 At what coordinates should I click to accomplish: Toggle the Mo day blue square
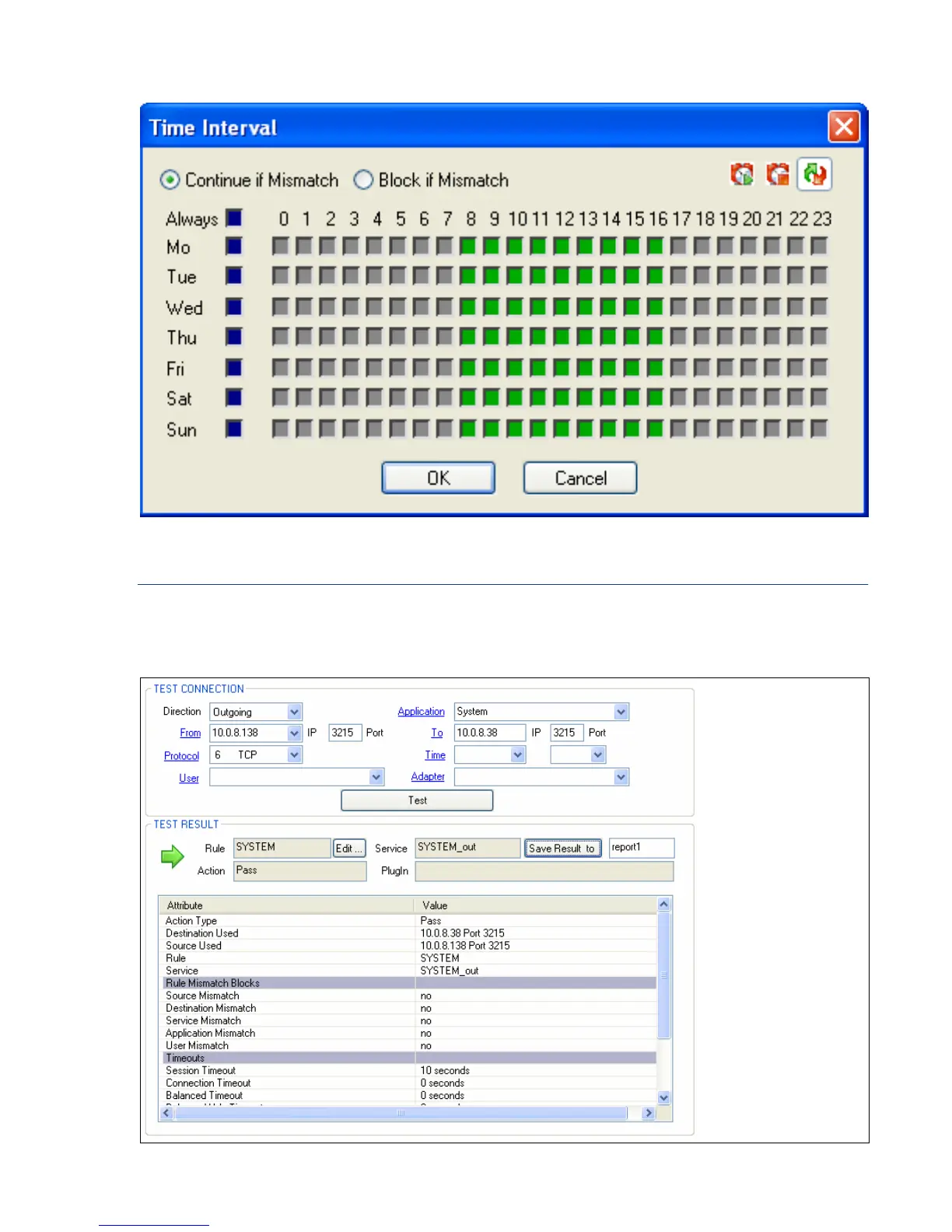tap(234, 247)
